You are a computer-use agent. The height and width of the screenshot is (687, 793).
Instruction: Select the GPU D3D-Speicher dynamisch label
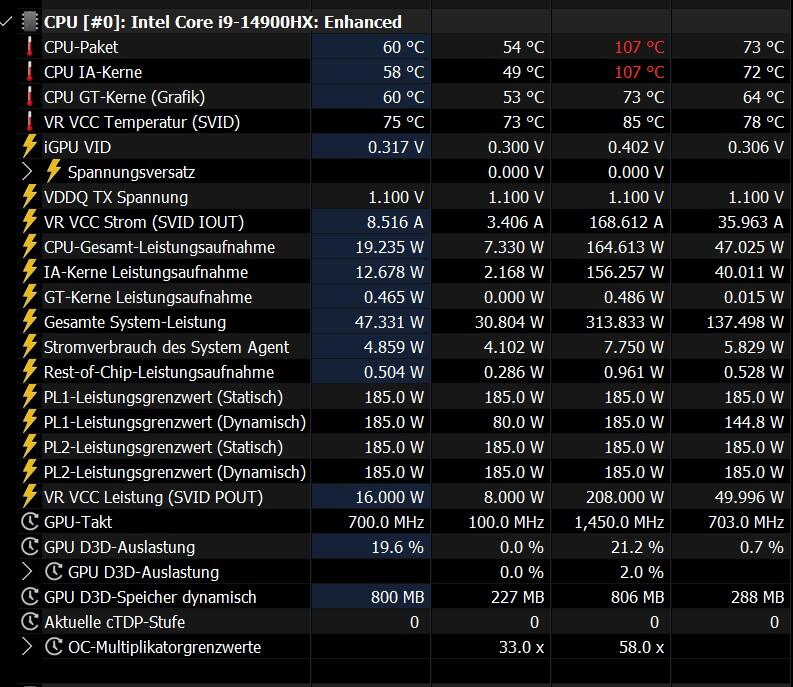pyautogui.click(x=150, y=597)
